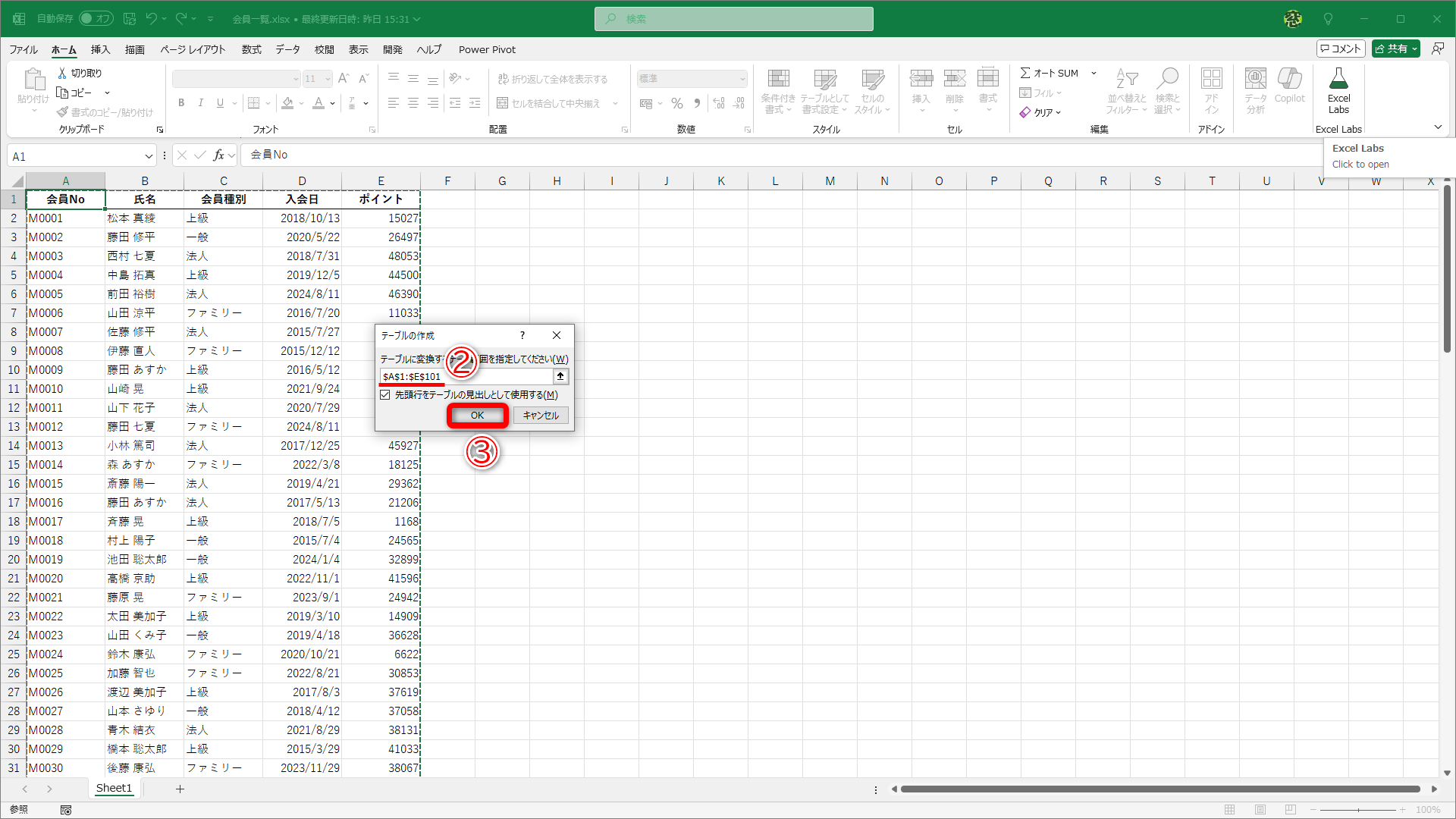Image resolution: width=1456 pixels, height=819 pixels.
Task: Click the zoom slider in status bar
Action: [x=1358, y=810]
